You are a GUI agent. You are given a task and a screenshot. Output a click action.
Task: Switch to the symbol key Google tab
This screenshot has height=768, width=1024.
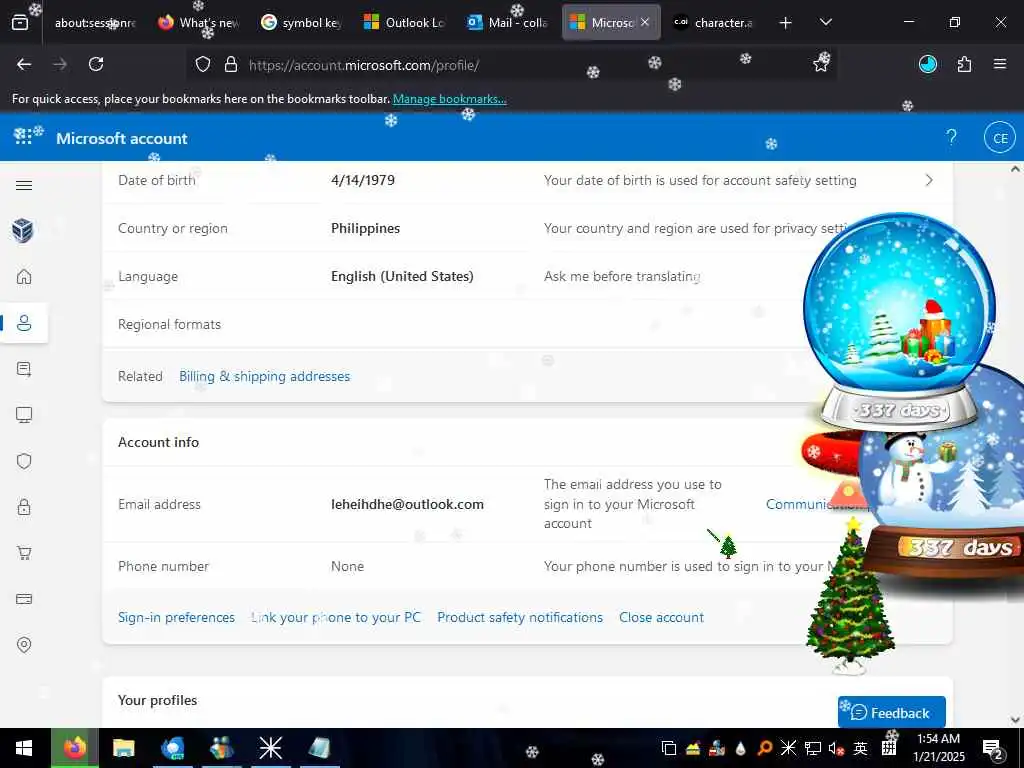pos(302,23)
